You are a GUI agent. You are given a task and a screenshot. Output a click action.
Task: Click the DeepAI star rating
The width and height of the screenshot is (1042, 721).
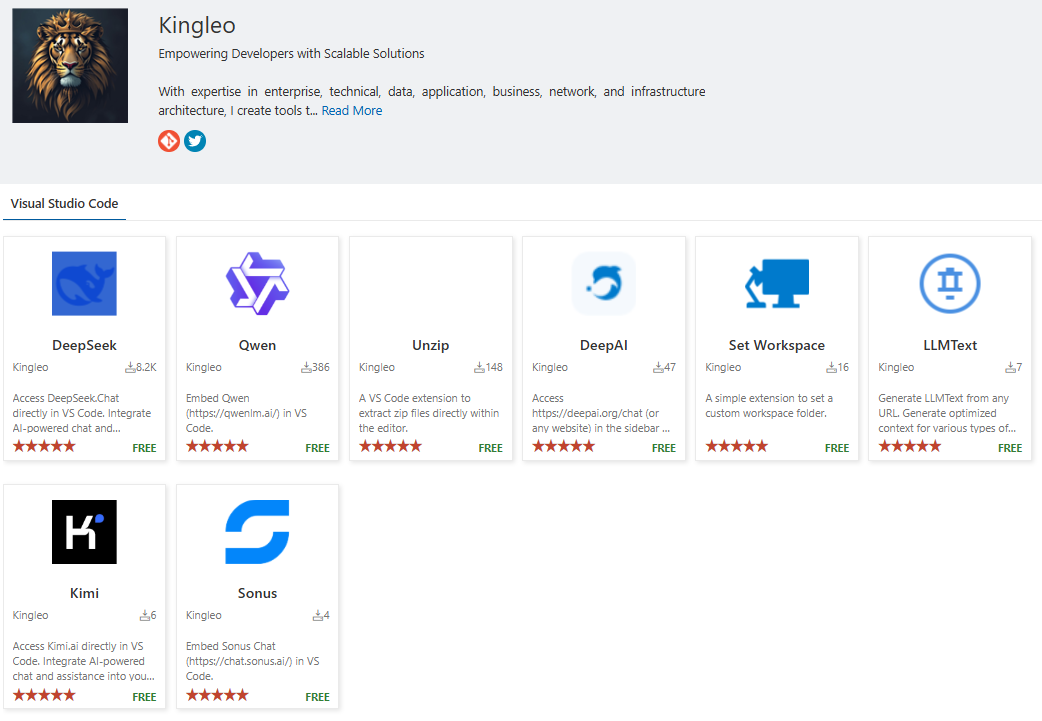click(564, 446)
